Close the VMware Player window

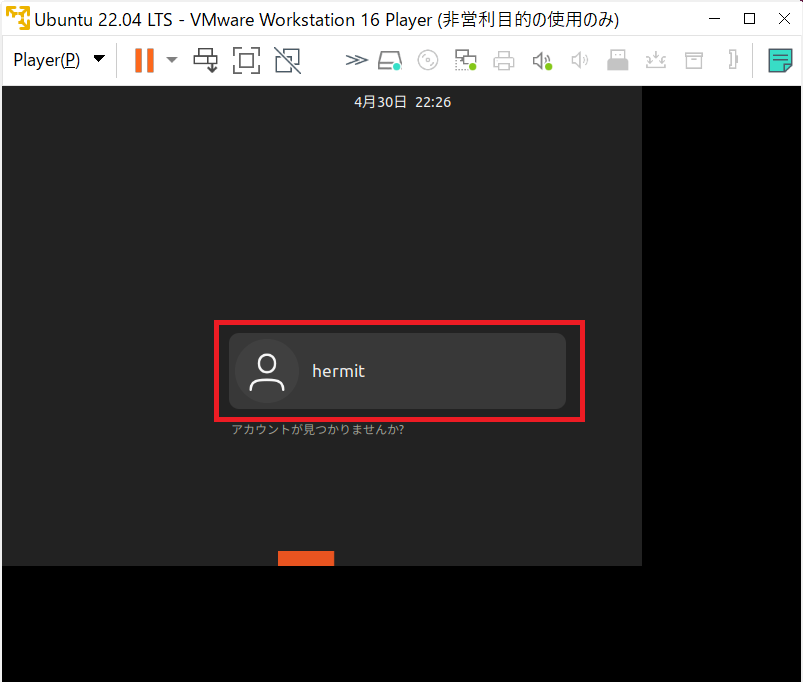784,18
